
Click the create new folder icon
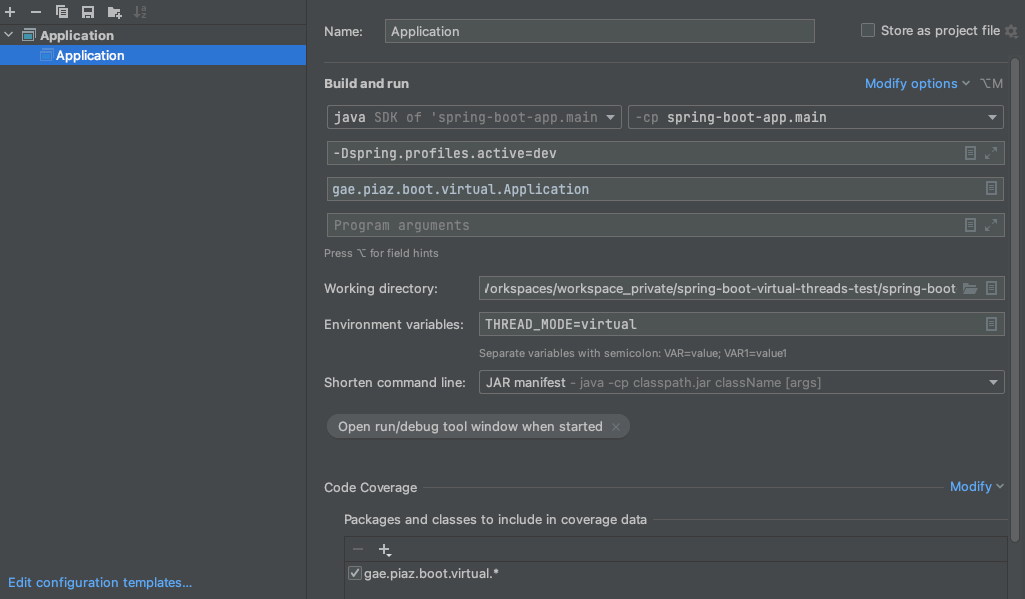pos(114,12)
